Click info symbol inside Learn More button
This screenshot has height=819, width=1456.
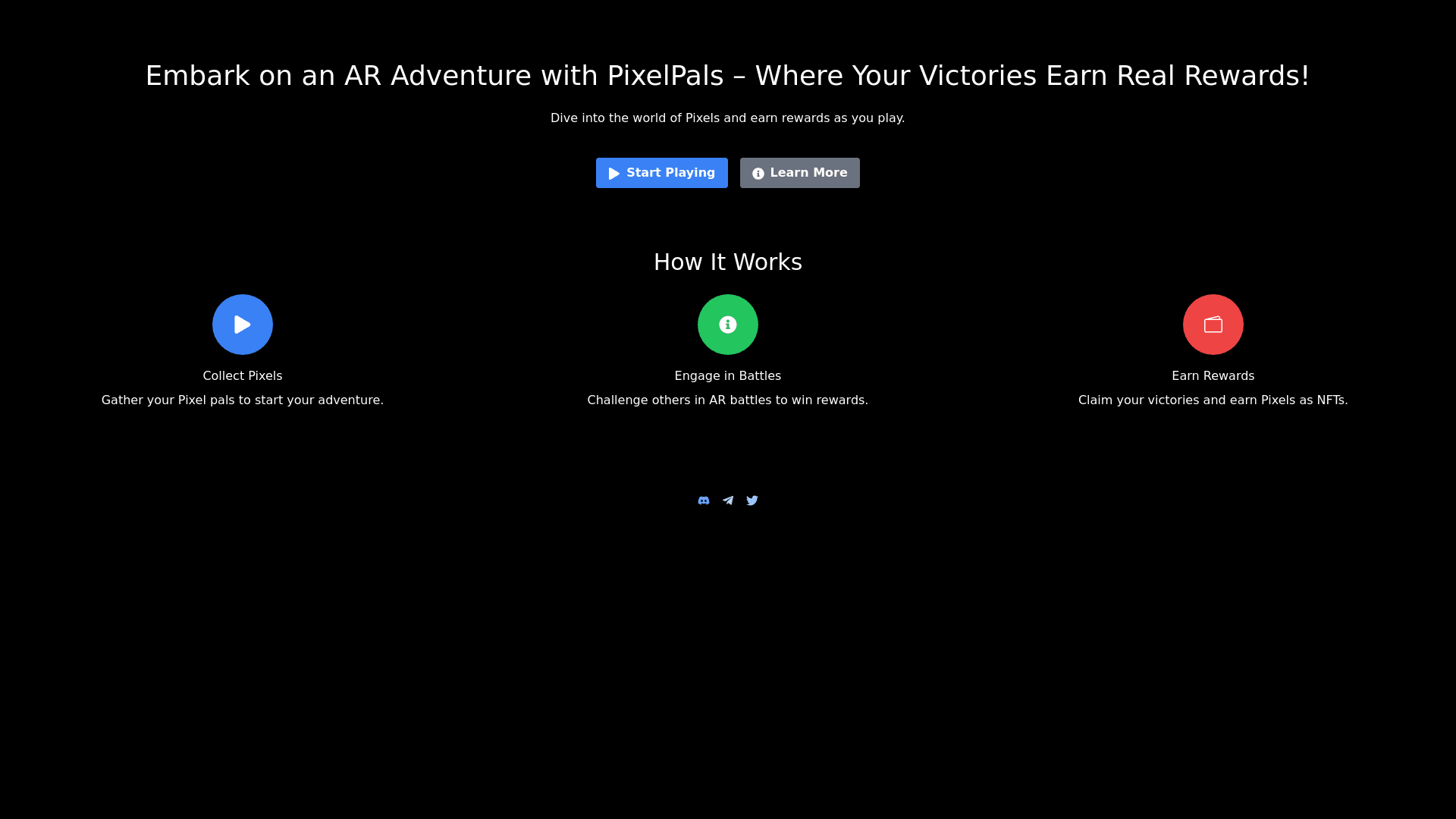point(758,174)
